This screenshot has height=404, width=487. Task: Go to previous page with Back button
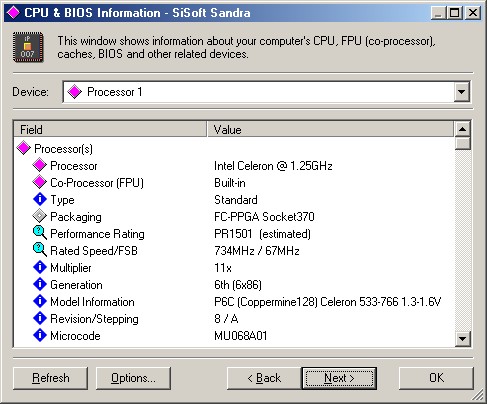pyautogui.click(x=264, y=378)
